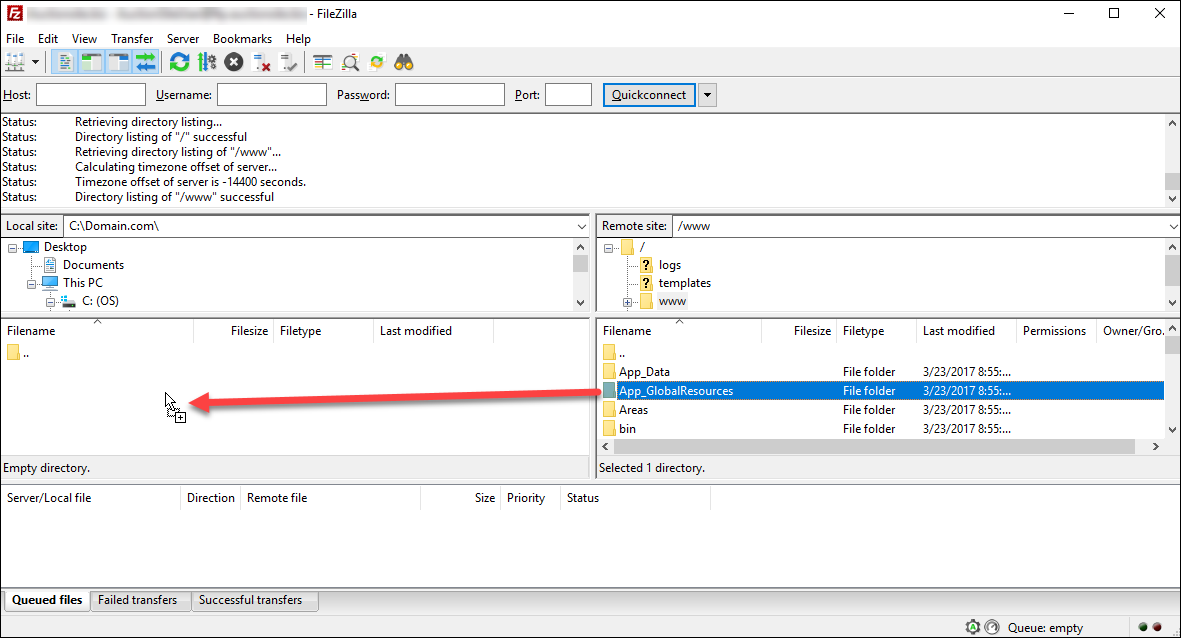Select the parent directory (..) in local list

click(19, 353)
